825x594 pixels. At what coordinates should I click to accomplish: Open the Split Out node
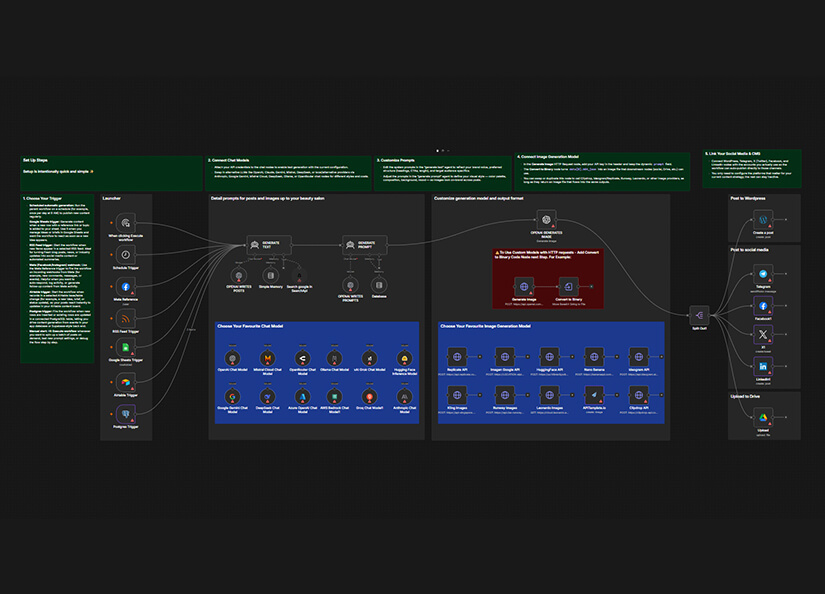pyautogui.click(x=699, y=315)
